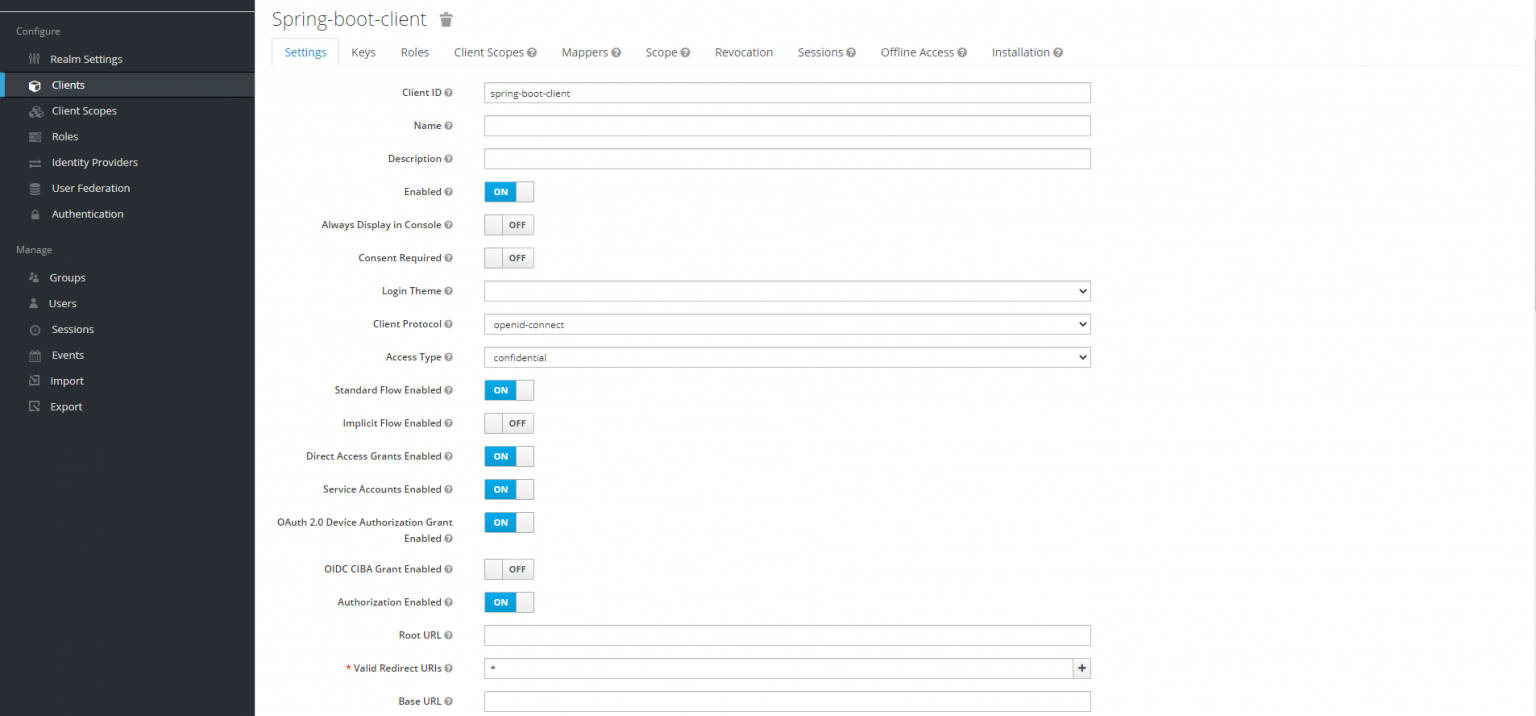
Task: Enable the Consent Required switch
Action: [x=509, y=258]
